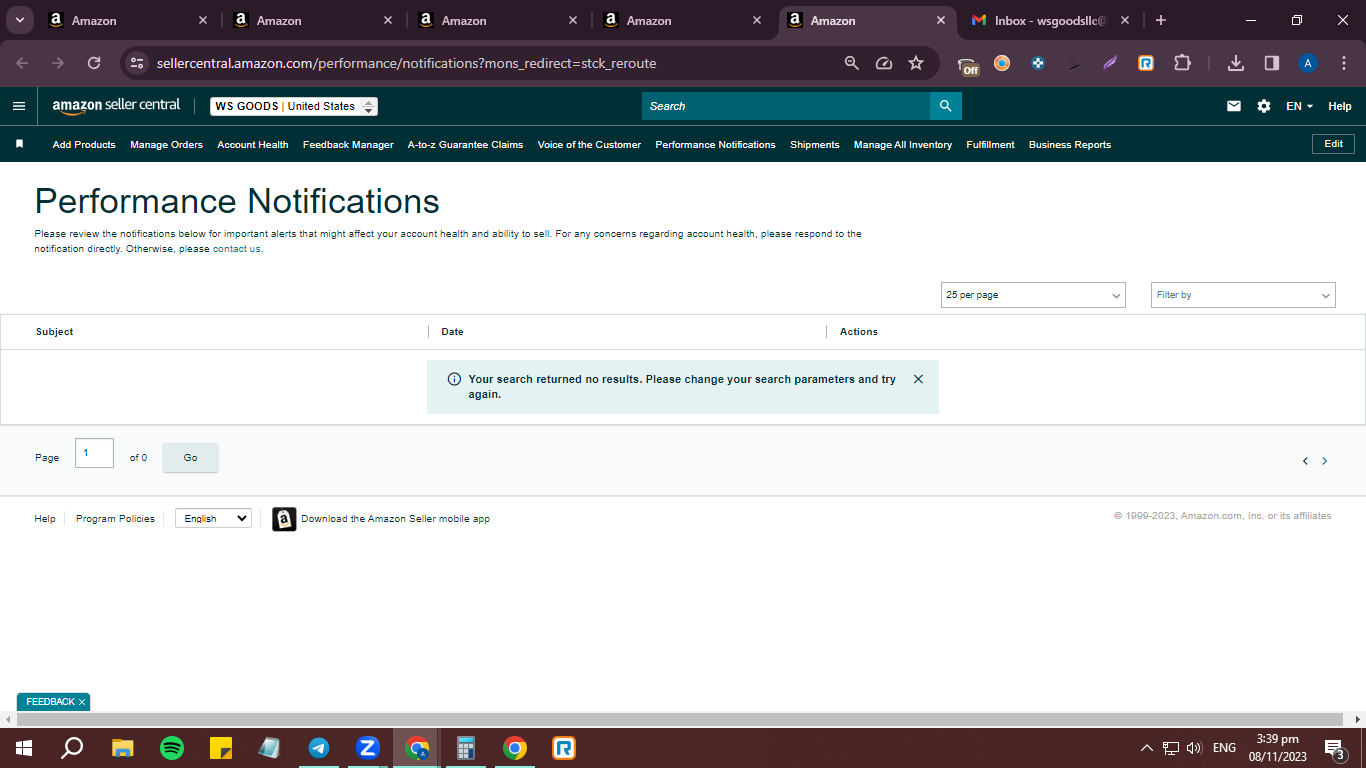The height and width of the screenshot is (768, 1366).
Task: Click the bookmark flag icon
Action: point(19,144)
